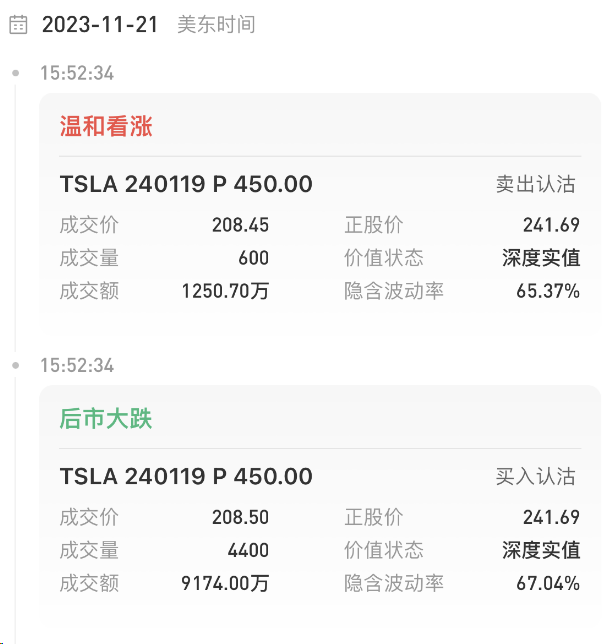The height and width of the screenshot is (644, 604).
Task: Click the 买入认沽 label
Action: 536,476
